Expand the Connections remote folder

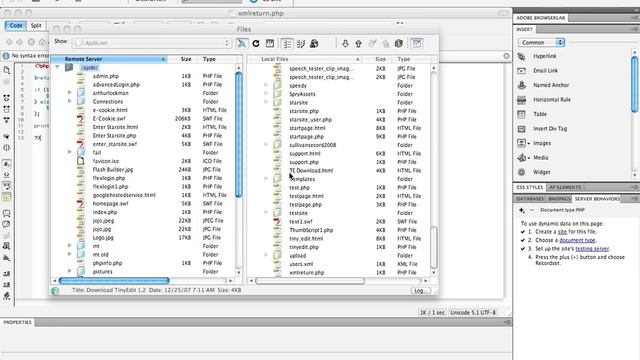pyautogui.click(x=70, y=101)
